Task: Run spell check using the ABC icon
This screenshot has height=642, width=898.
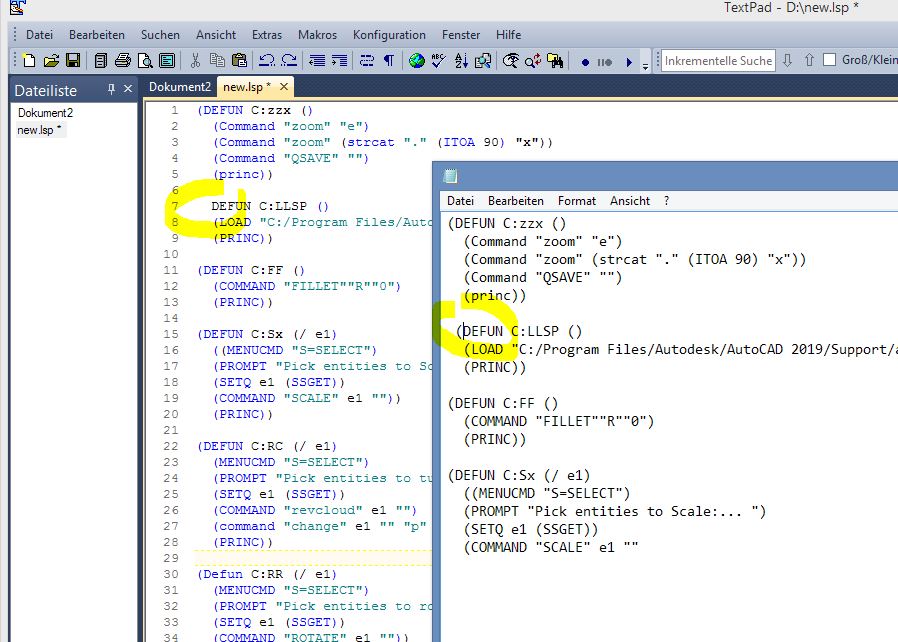Action: 436,60
